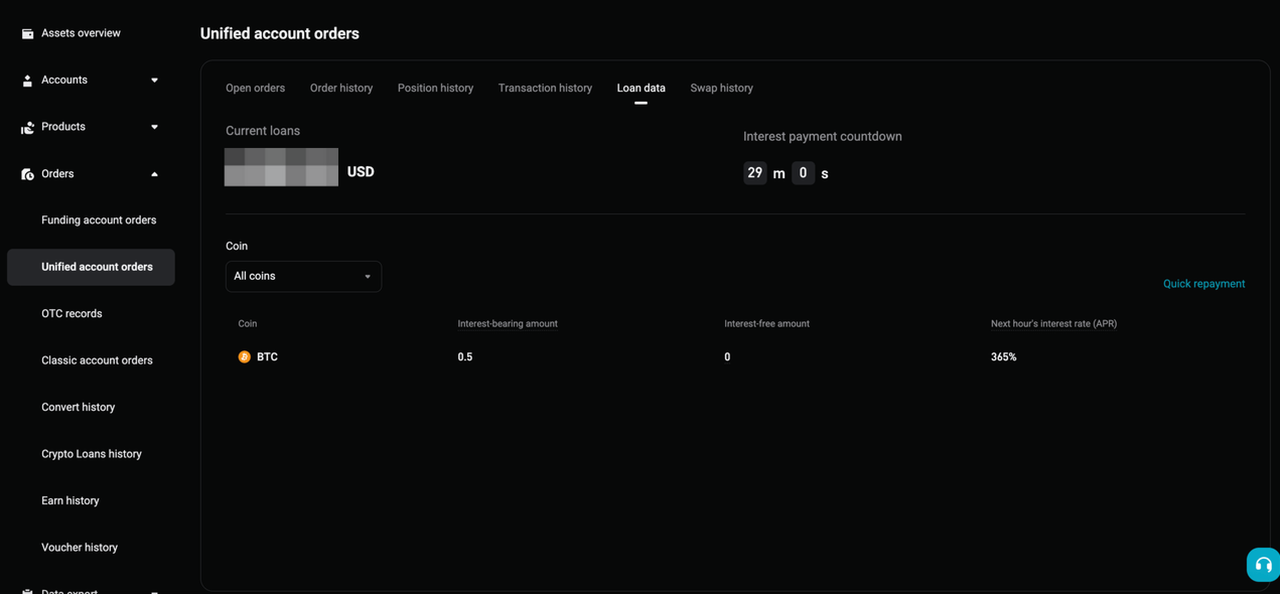Select Unified account orders in sidebar

click(91, 267)
